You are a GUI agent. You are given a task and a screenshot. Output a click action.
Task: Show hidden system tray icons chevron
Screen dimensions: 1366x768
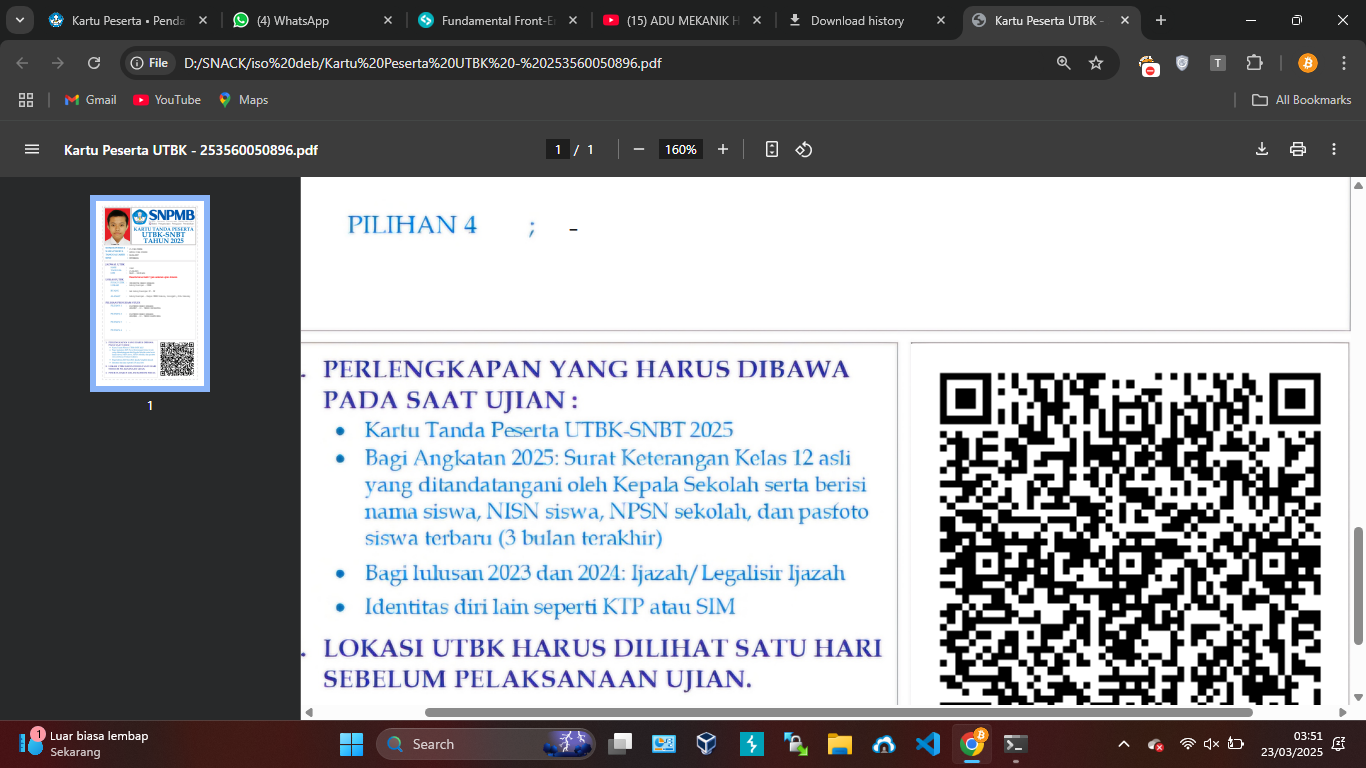click(x=1124, y=744)
